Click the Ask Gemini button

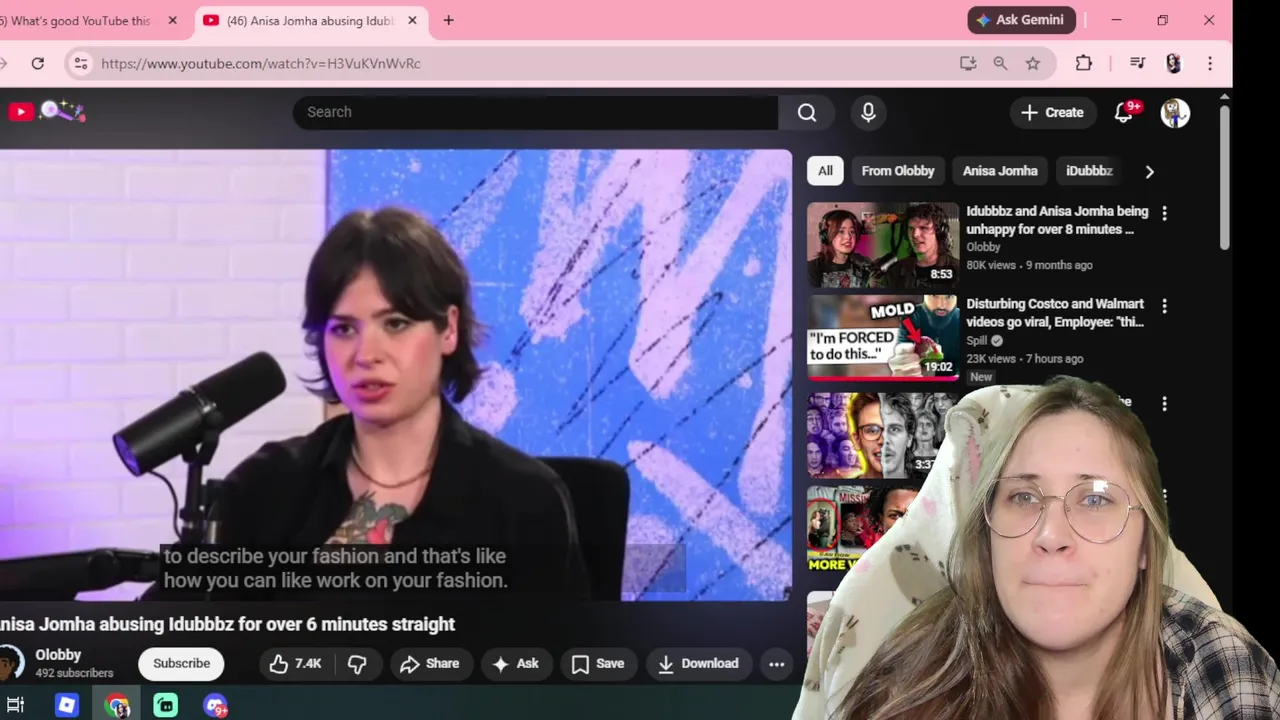click(1021, 20)
